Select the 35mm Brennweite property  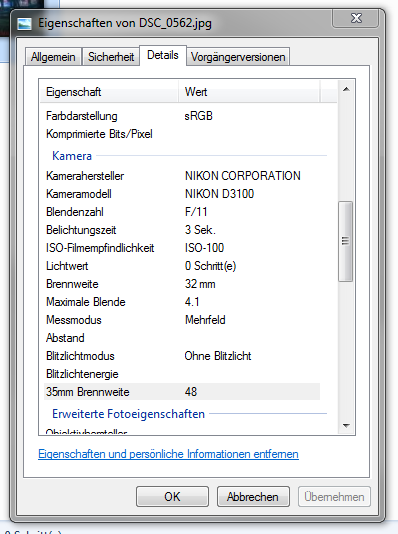pos(88,392)
